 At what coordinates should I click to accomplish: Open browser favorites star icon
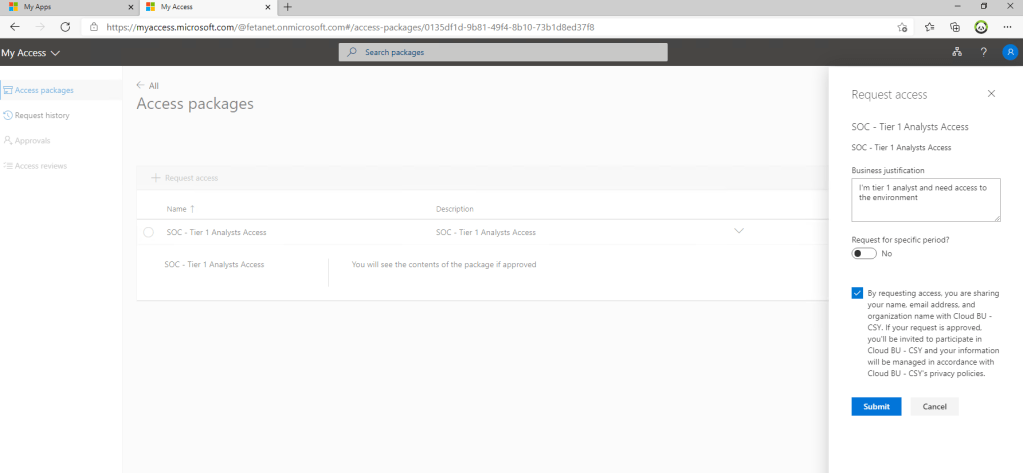929,27
